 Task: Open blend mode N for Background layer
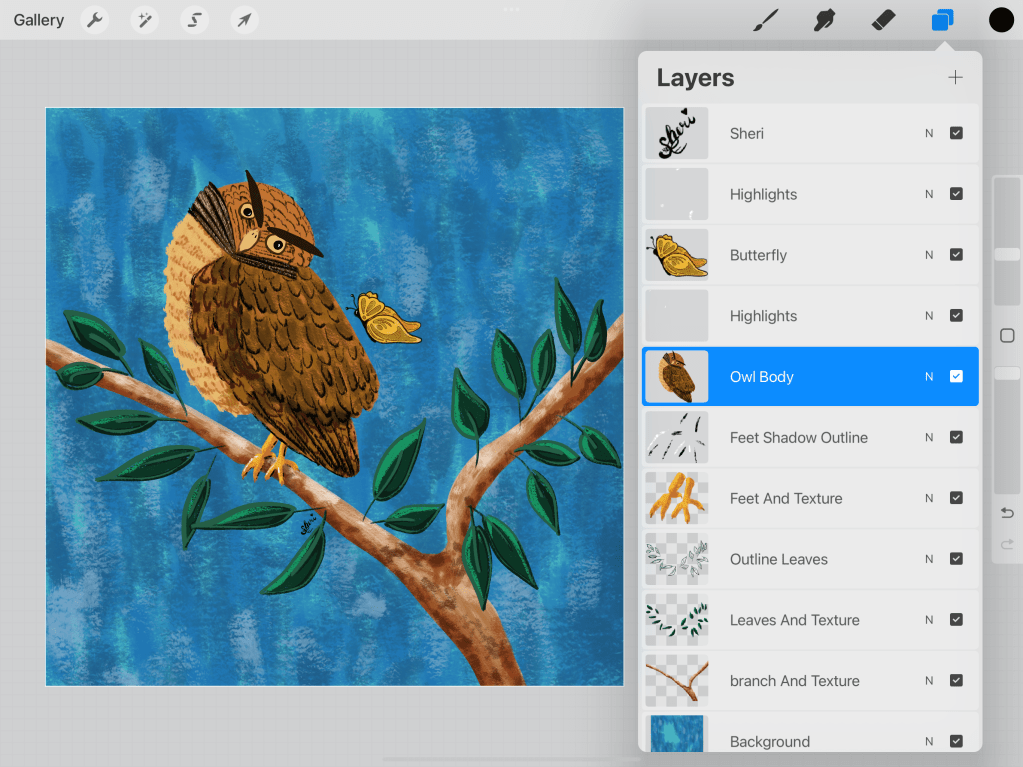pos(929,742)
